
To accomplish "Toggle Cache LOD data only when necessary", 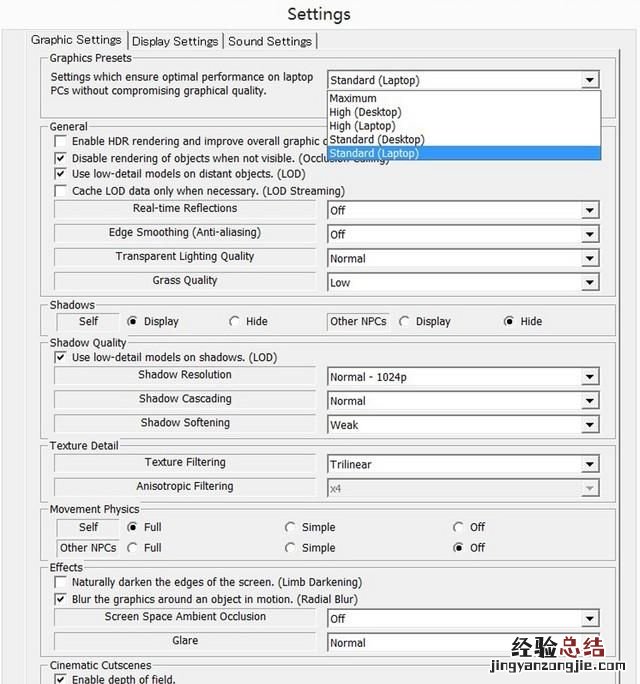I will tap(61, 190).
